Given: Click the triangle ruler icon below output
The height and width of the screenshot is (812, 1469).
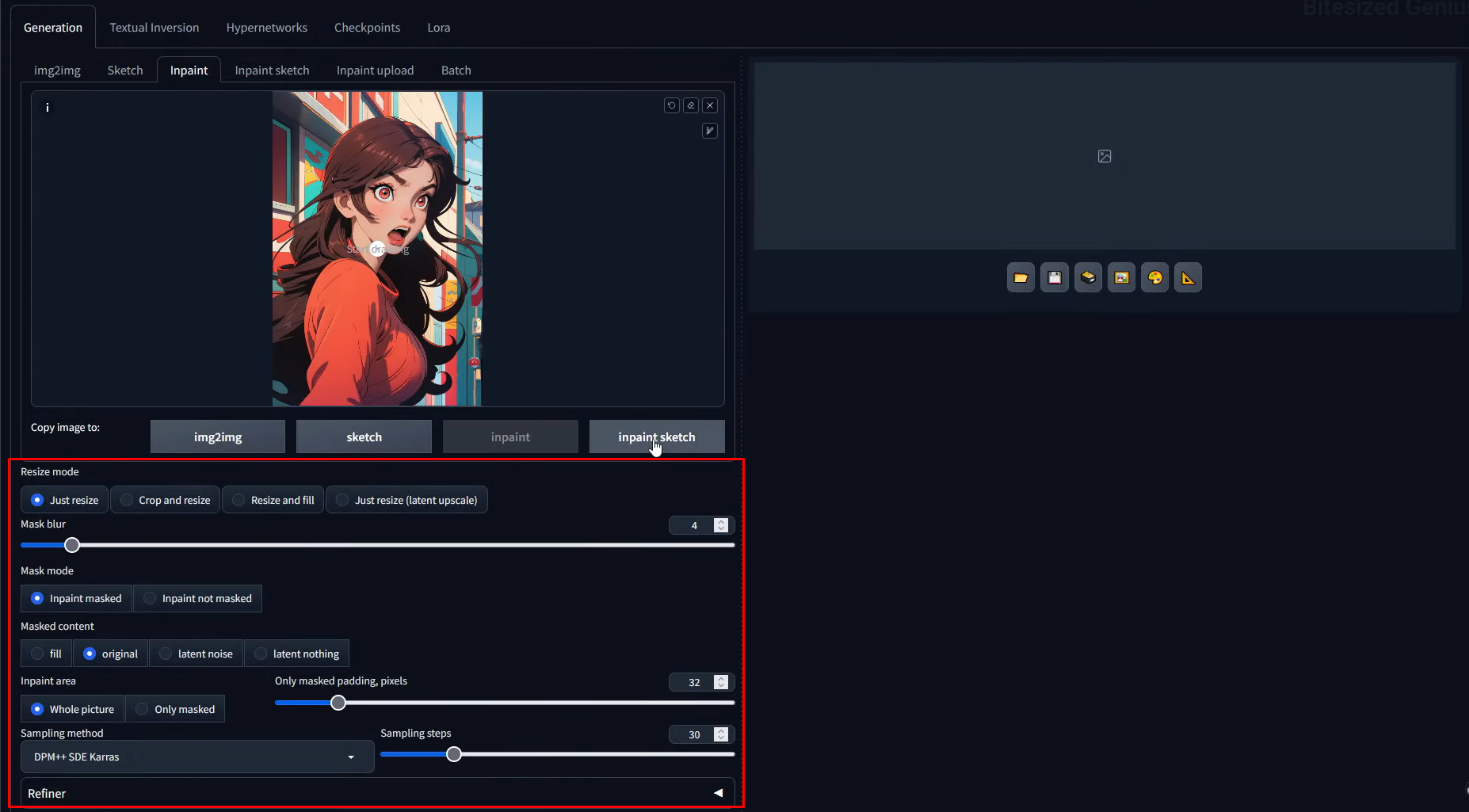Looking at the screenshot, I should [1188, 278].
